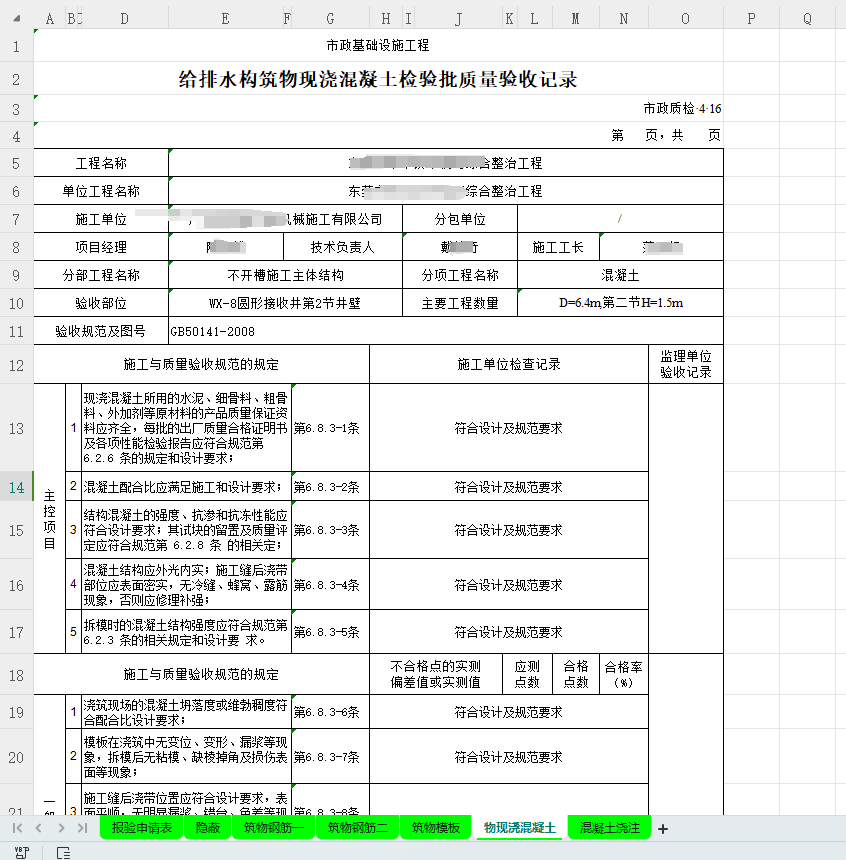Switch to the 报验申请表 sheet tab
The image size is (846, 860).
(142, 828)
